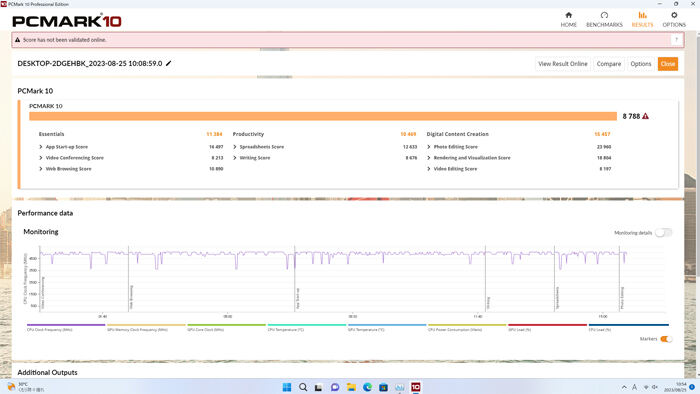Open the Benchmarks section icon
The image size is (700, 394).
(x=604, y=16)
